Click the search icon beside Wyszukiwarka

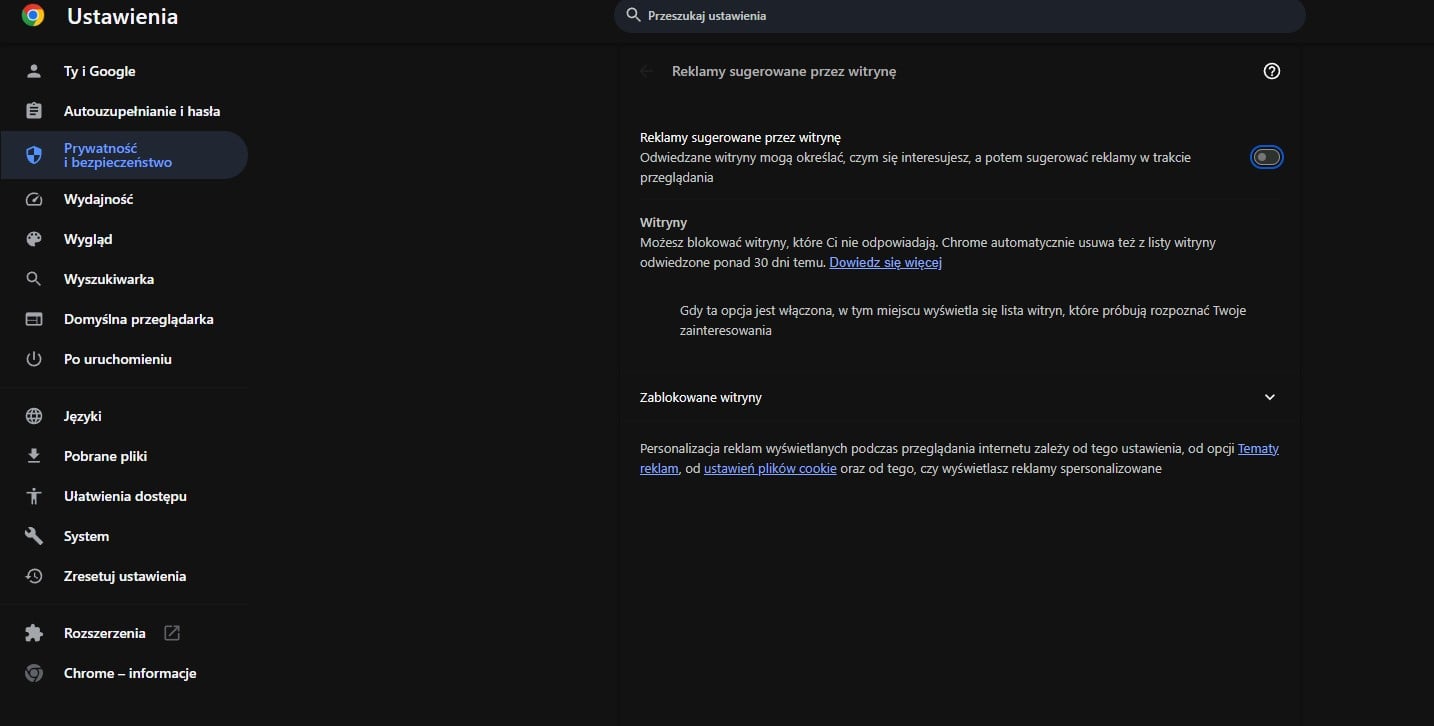pyautogui.click(x=34, y=279)
